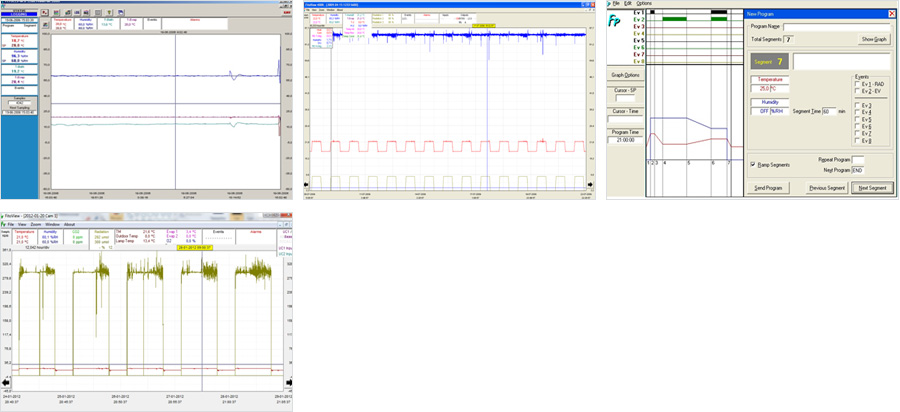900x412 pixels.
Task: Click the Cursor - Time value box
Action: click(625, 119)
